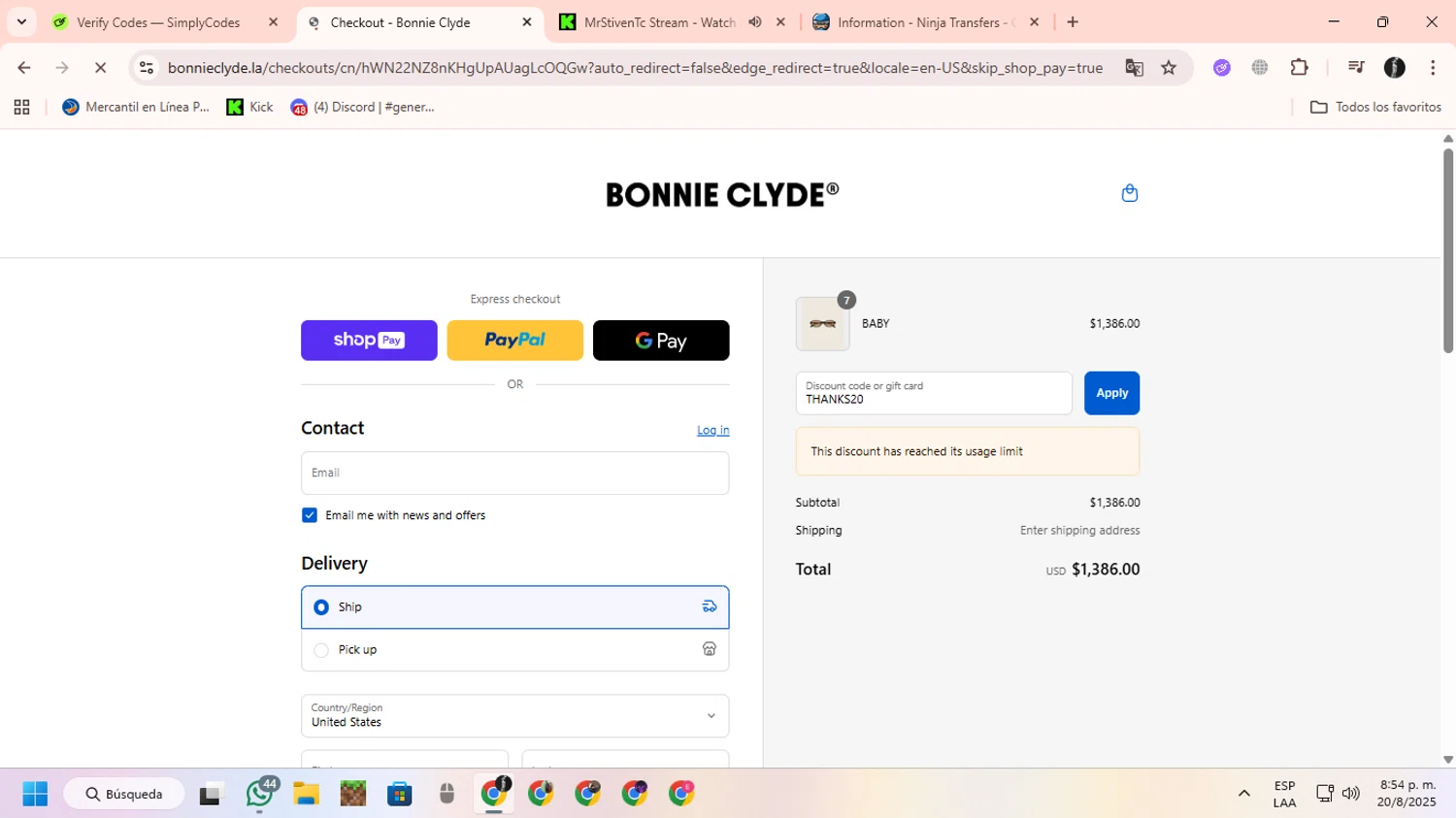Open File Explorer from the taskbar
This screenshot has width=1456, height=818.
tap(306, 795)
